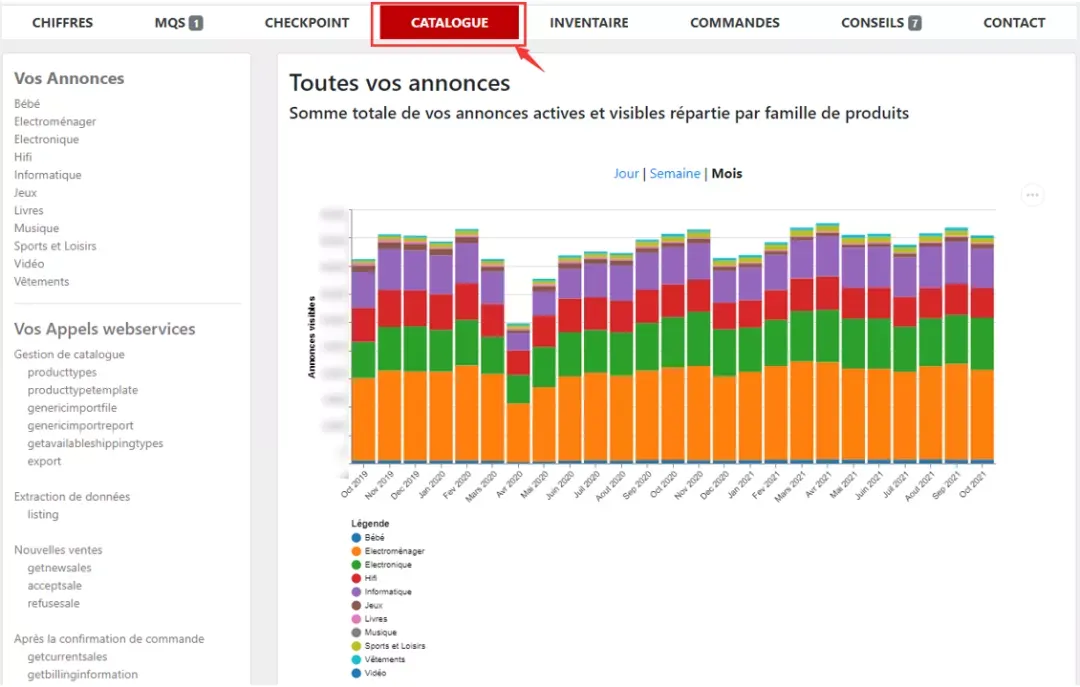This screenshot has height=687, width=1080.
Task: Click the MQS notification badge
Action: (x=196, y=23)
